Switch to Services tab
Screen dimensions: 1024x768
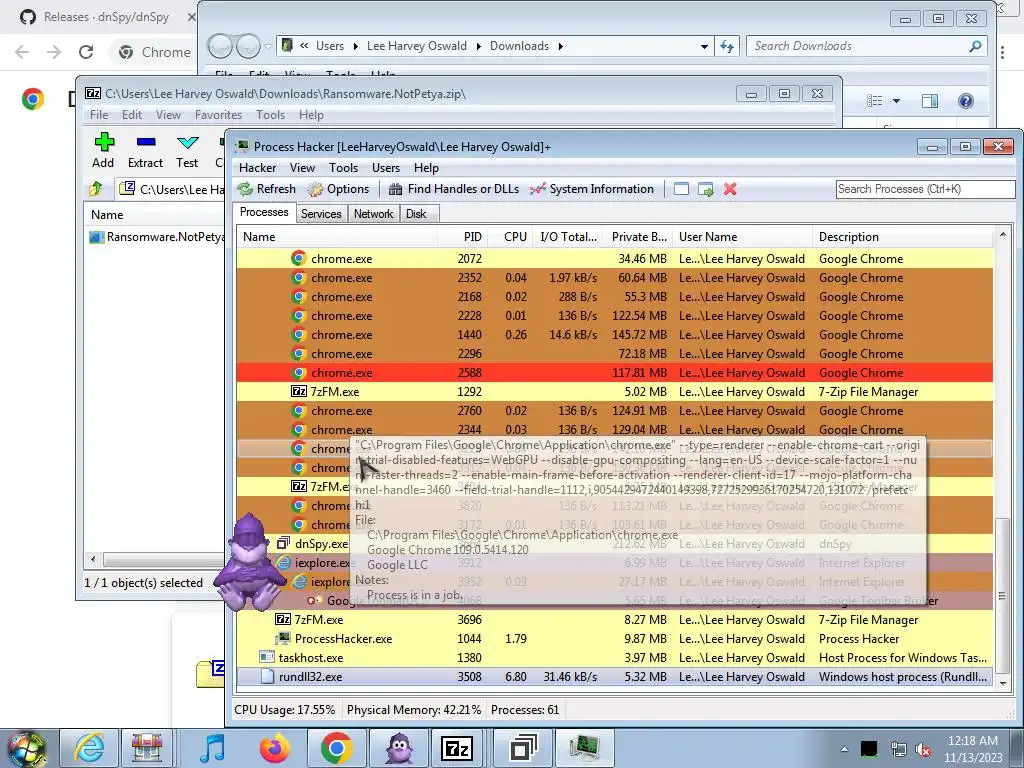(x=321, y=214)
